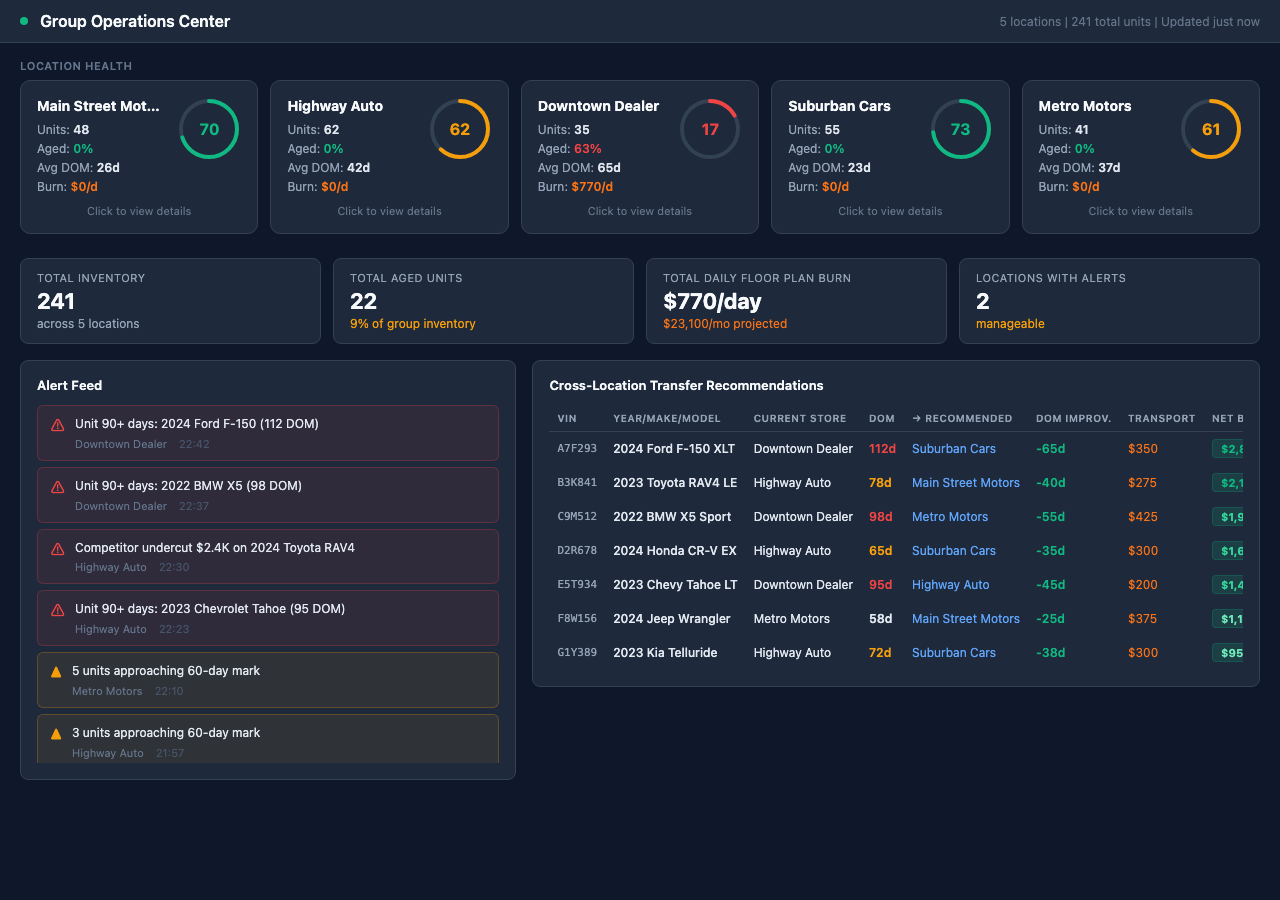Click the 'Locations with Alerts' card
The height and width of the screenshot is (900, 1280).
[x=1109, y=301]
